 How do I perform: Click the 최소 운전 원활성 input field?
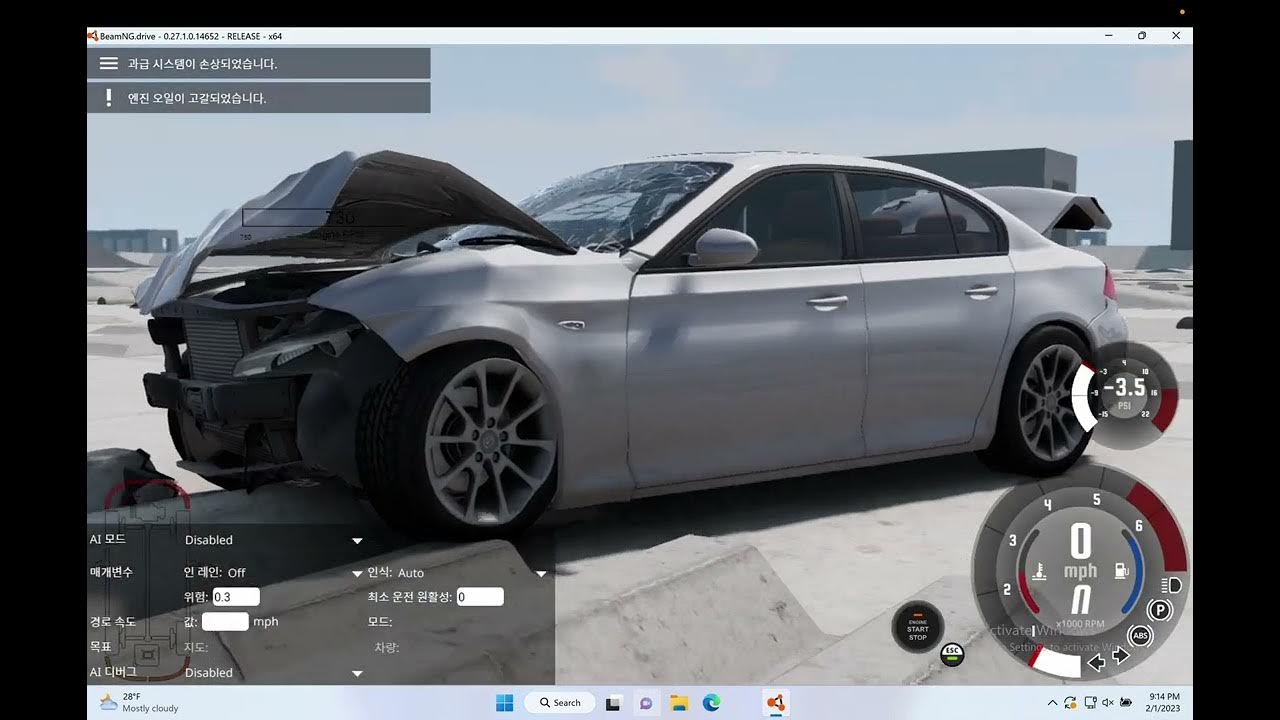(x=480, y=597)
